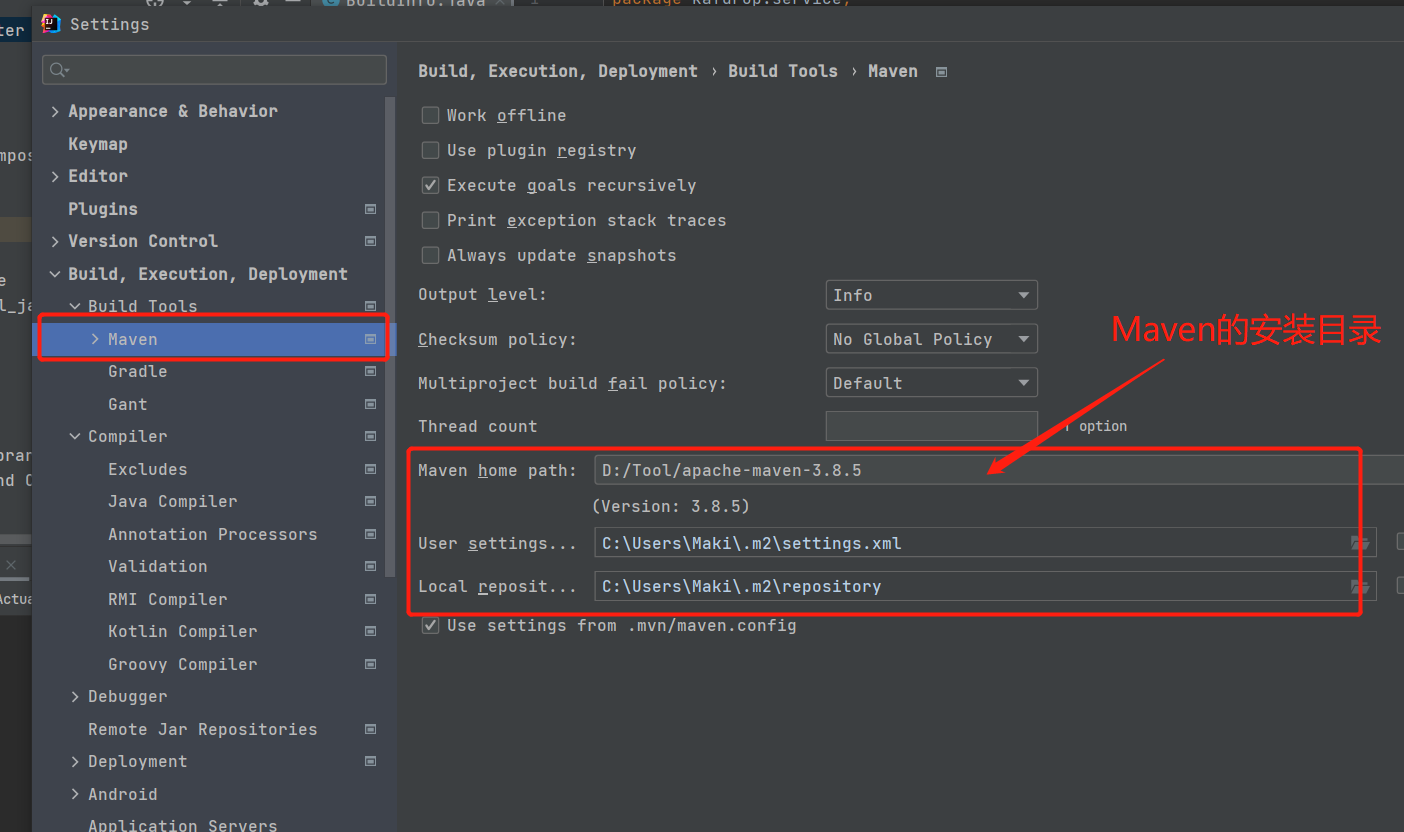Select Kotlin Compiler in the tree
This screenshot has height=832, width=1404.
183,631
